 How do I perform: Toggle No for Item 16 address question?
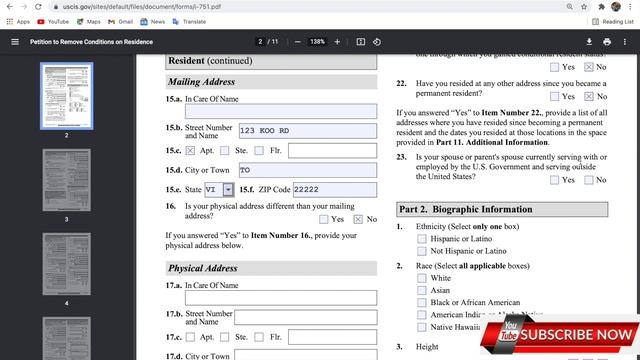click(358, 219)
